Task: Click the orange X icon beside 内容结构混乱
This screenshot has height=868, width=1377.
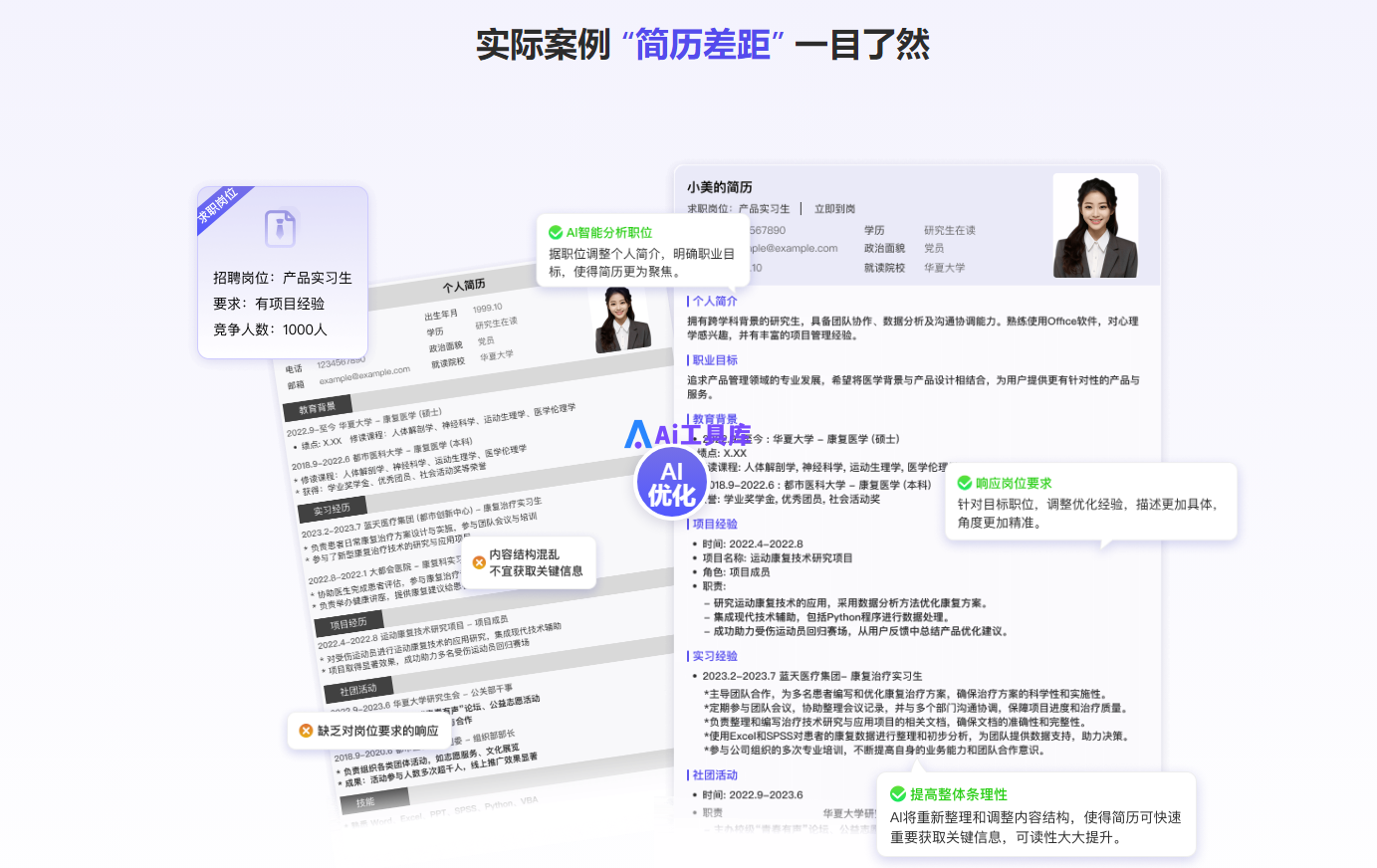Action: (479, 562)
